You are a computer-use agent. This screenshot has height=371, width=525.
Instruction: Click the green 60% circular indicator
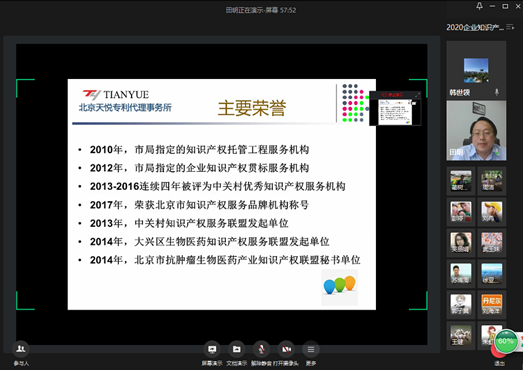coord(506,341)
